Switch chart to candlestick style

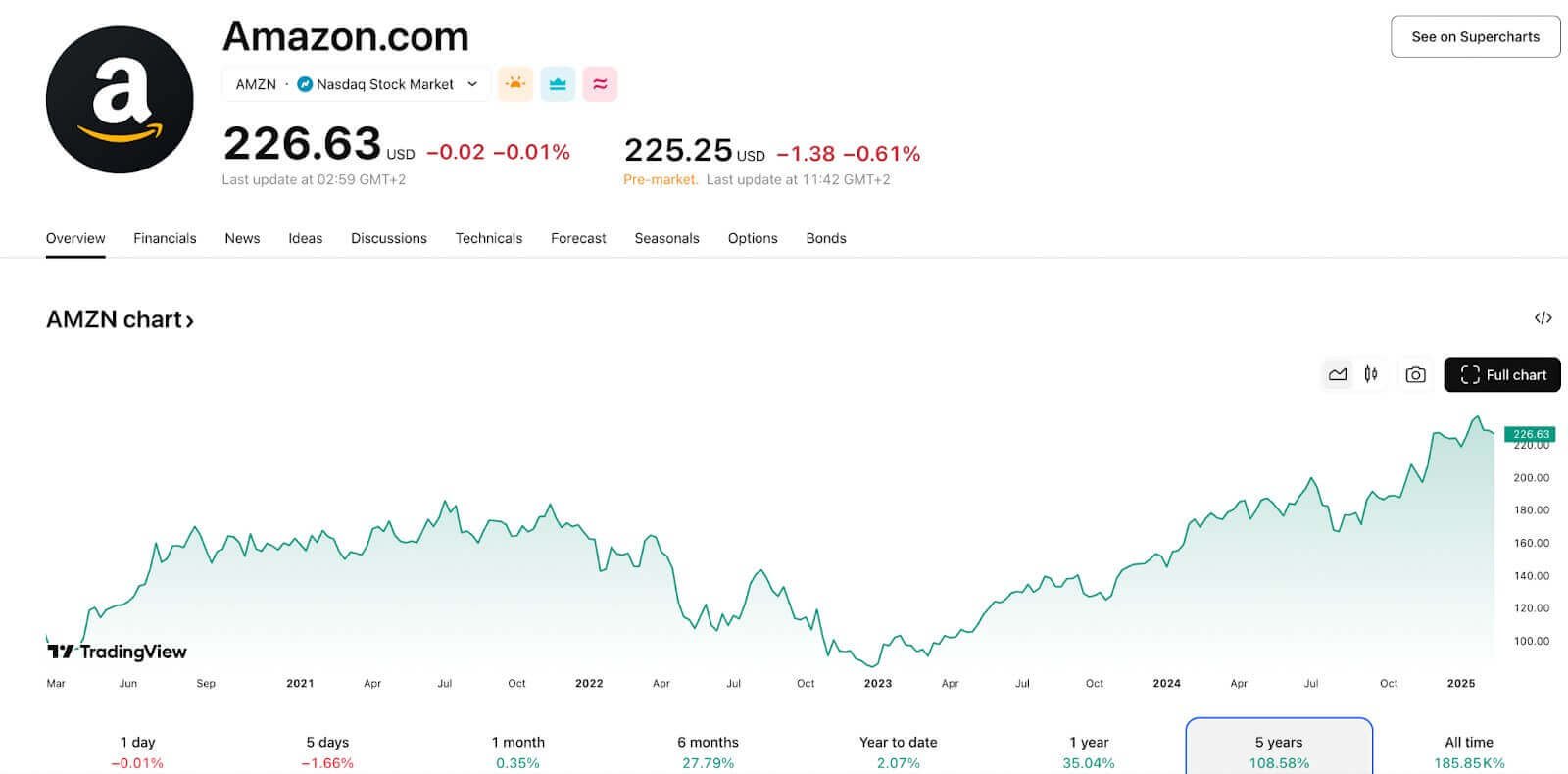pyautogui.click(x=1371, y=374)
